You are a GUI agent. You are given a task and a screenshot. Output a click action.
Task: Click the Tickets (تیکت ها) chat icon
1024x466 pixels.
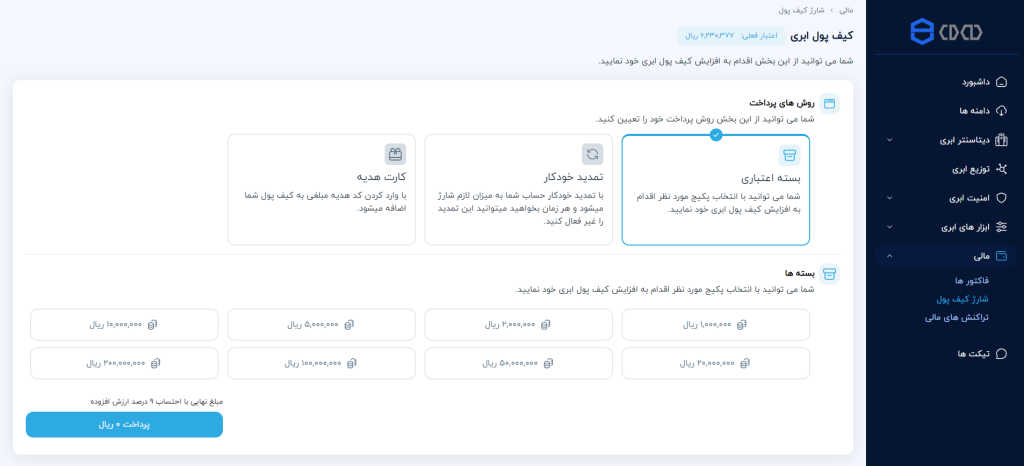[1001, 353]
